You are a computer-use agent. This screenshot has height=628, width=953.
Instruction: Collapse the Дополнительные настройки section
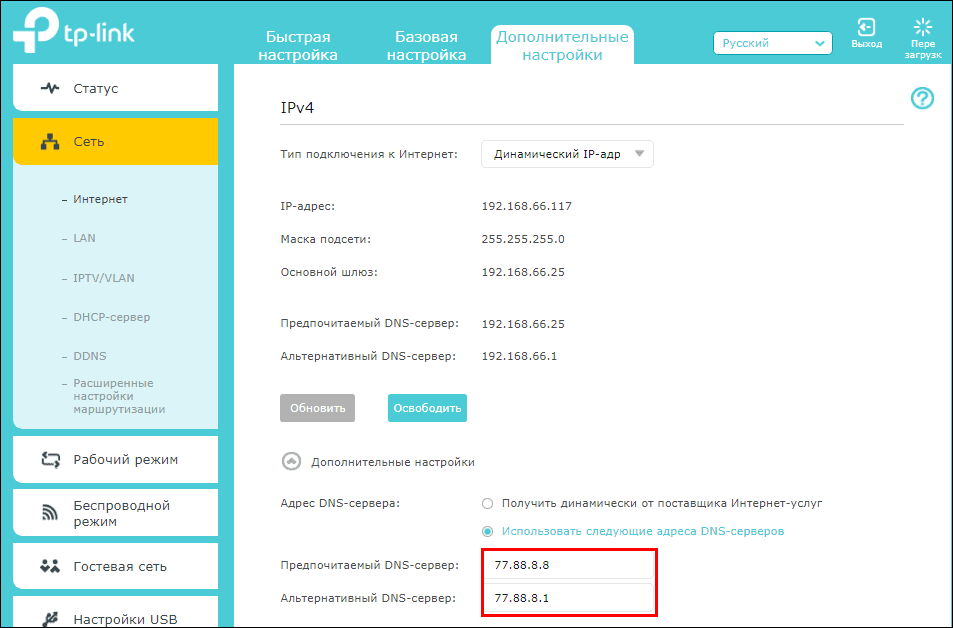[x=292, y=462]
